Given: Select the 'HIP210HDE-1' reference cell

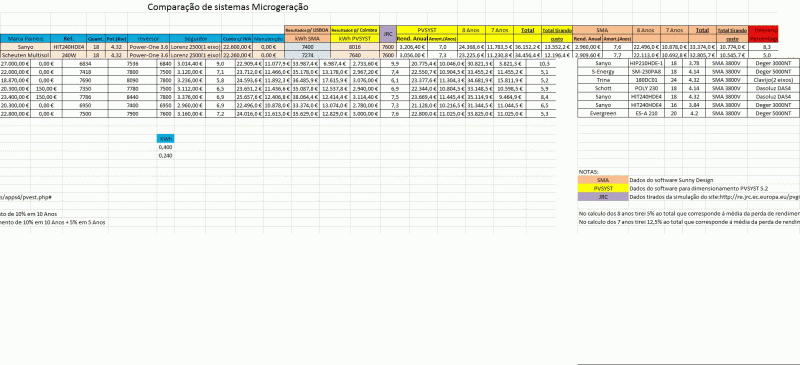Looking at the screenshot, I should click(x=646, y=63).
